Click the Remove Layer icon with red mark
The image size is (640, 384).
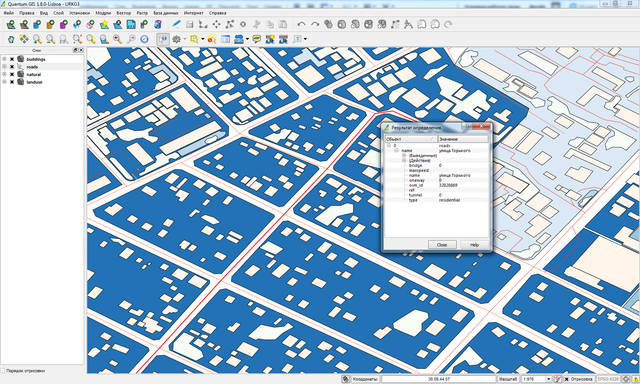(x=118, y=24)
